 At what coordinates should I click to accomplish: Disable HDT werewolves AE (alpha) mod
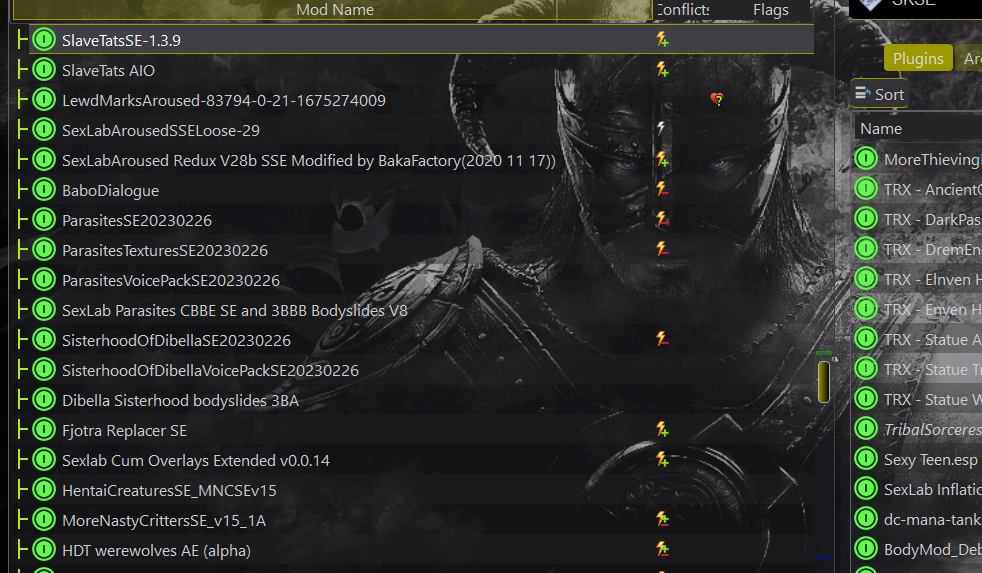pos(44,550)
